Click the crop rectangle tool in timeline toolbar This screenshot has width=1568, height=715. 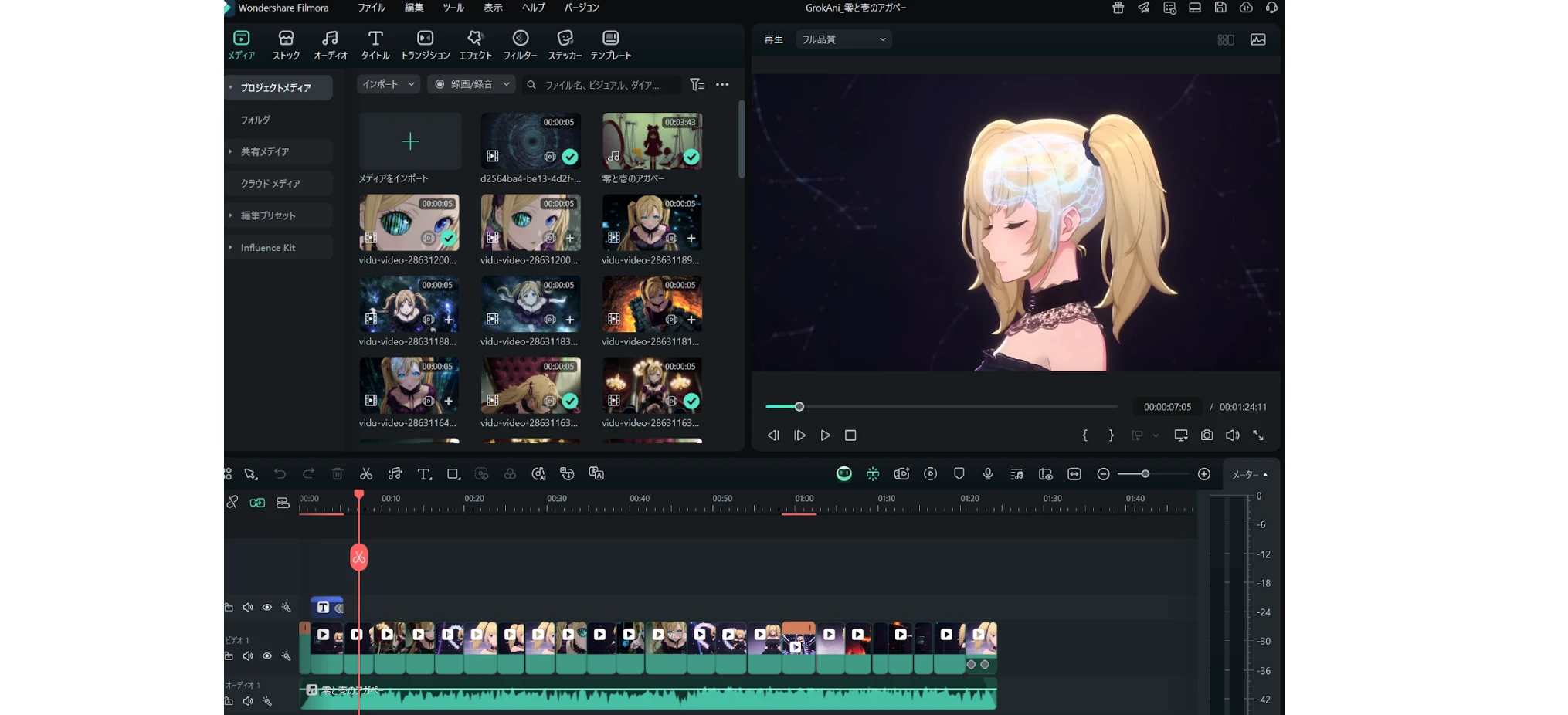(453, 474)
